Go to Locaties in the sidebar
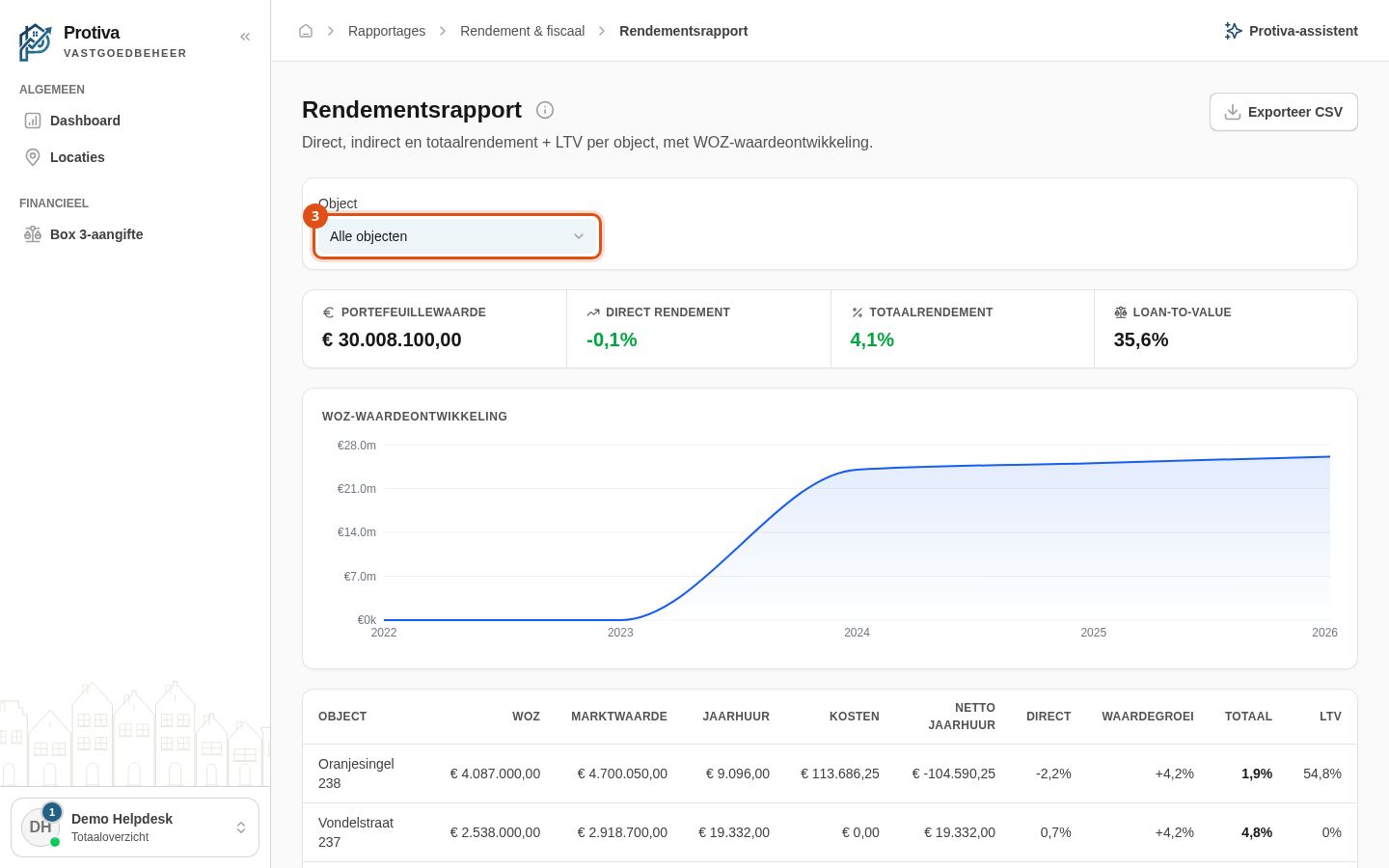The width and height of the screenshot is (1389, 868). [135, 157]
